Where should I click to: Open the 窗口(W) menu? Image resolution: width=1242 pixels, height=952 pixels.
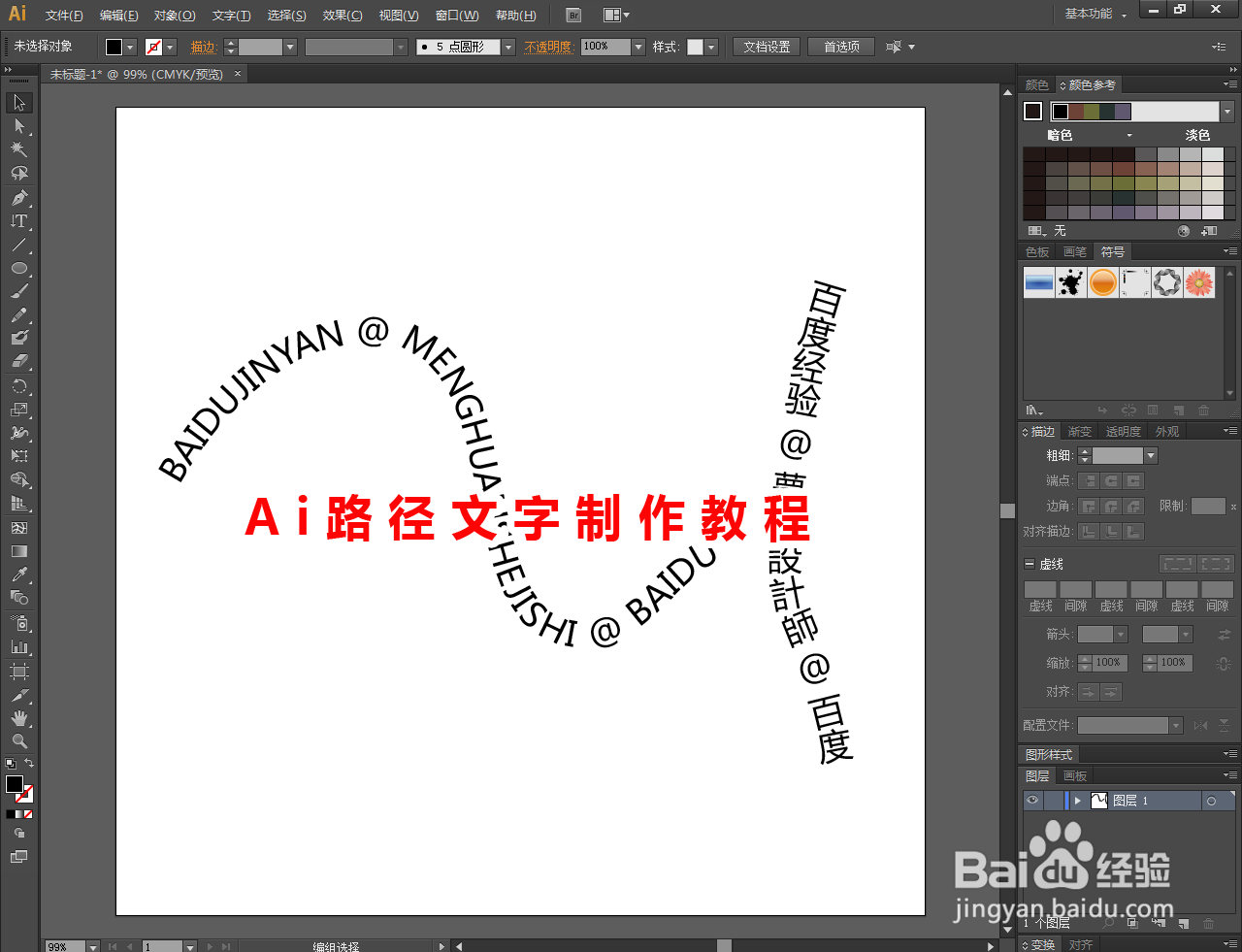point(457,16)
